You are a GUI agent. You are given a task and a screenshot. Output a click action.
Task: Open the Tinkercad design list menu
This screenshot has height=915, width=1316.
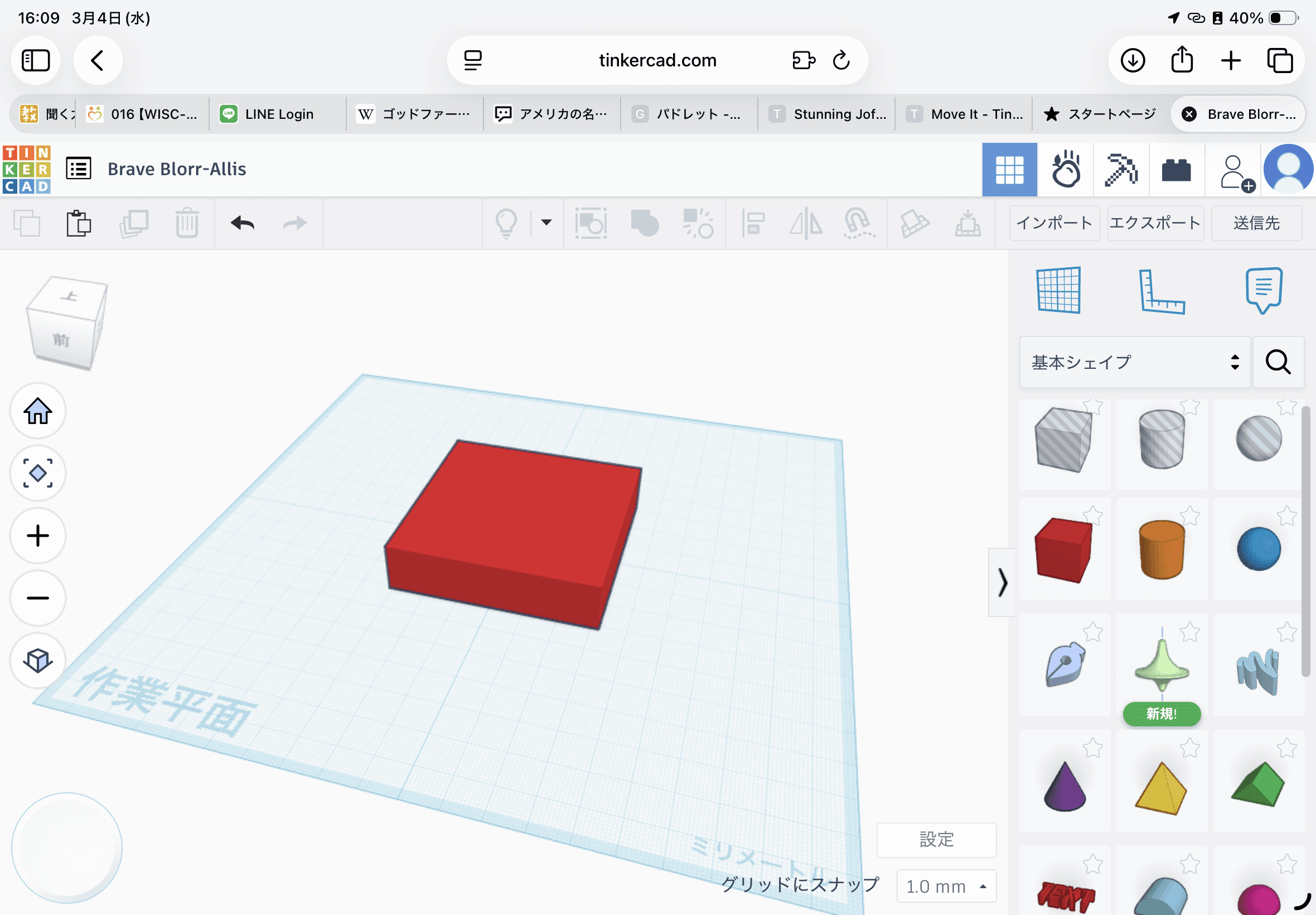coord(79,168)
